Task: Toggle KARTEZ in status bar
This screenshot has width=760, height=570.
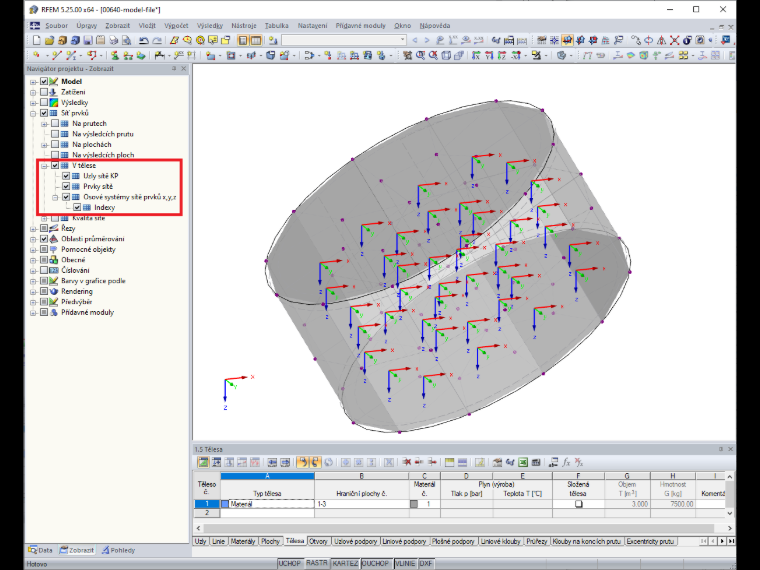Action: tap(345, 563)
